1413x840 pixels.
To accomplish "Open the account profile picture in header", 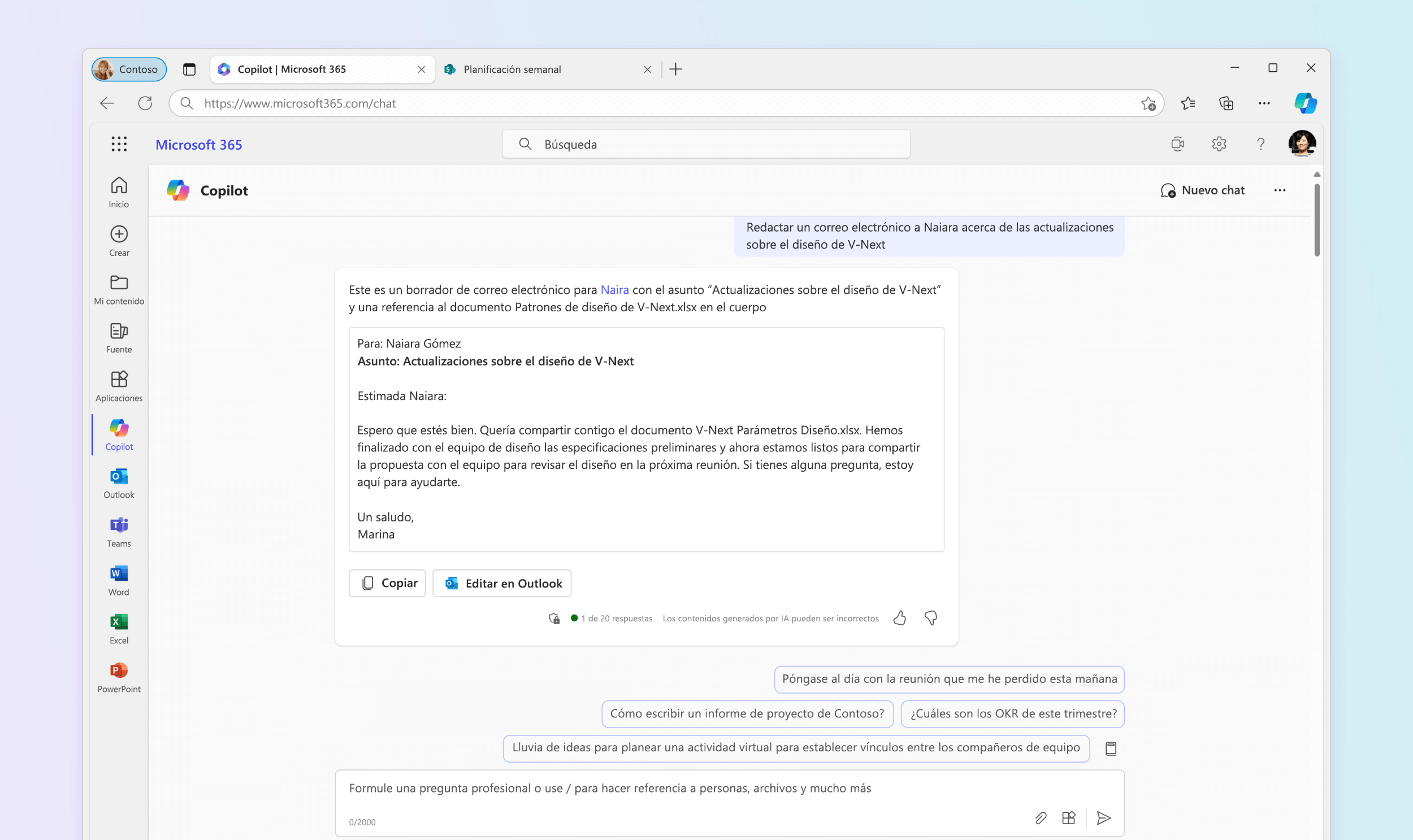I will point(1302,143).
